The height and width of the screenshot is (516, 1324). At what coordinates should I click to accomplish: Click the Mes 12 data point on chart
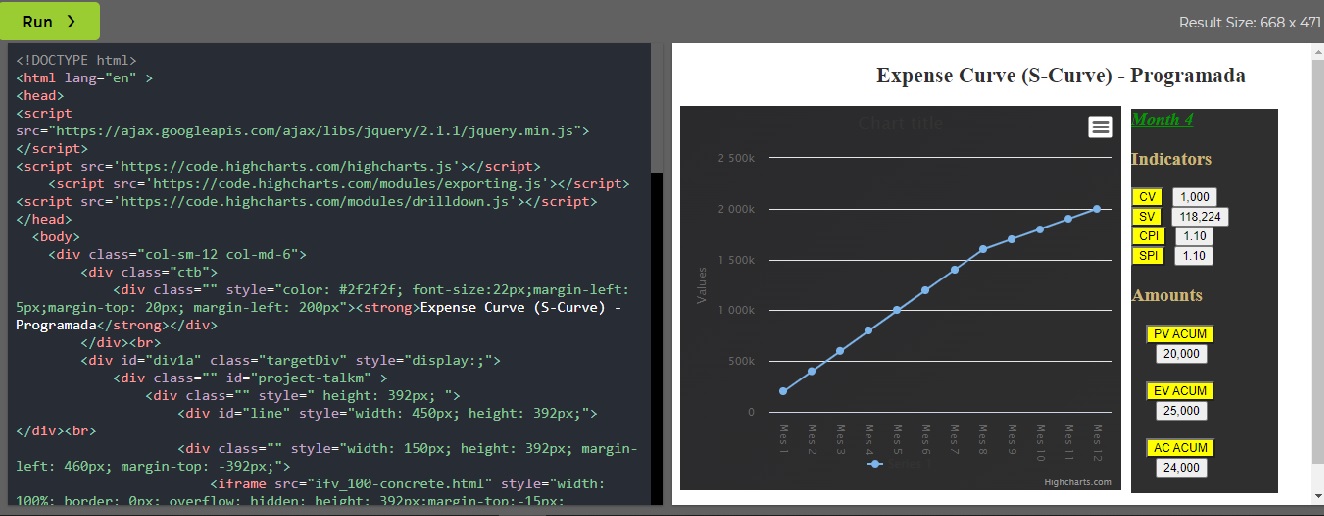[x=1097, y=209]
